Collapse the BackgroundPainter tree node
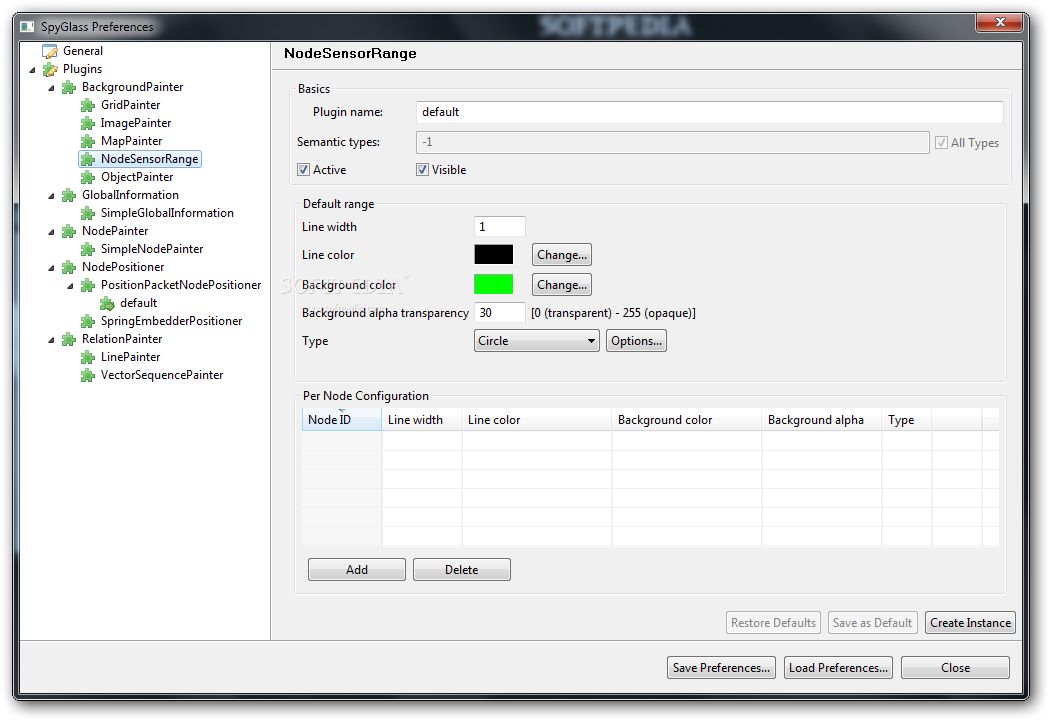Viewport: 1050px width, 721px height. point(52,88)
